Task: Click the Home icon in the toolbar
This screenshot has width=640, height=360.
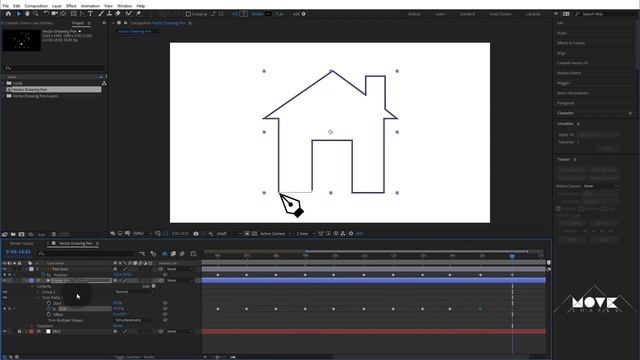Action: [8, 14]
